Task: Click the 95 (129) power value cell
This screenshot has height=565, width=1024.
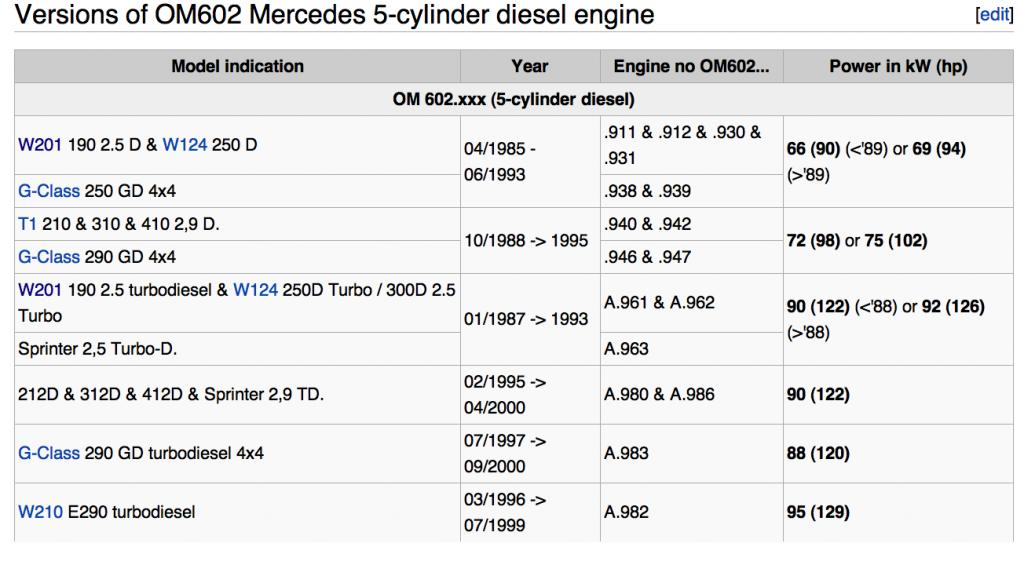Action: click(820, 512)
